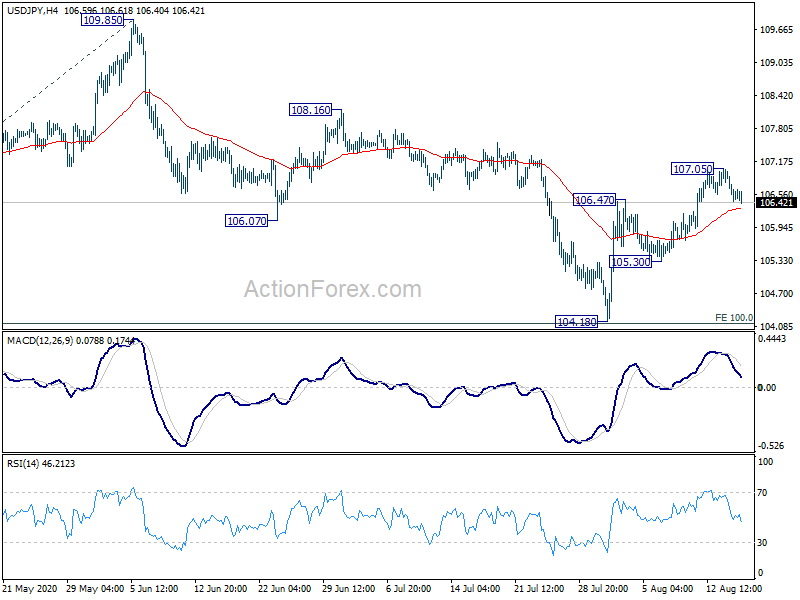The image size is (800, 600).
Task: Click the 0.4443 MACD axis value
Action: (772, 339)
